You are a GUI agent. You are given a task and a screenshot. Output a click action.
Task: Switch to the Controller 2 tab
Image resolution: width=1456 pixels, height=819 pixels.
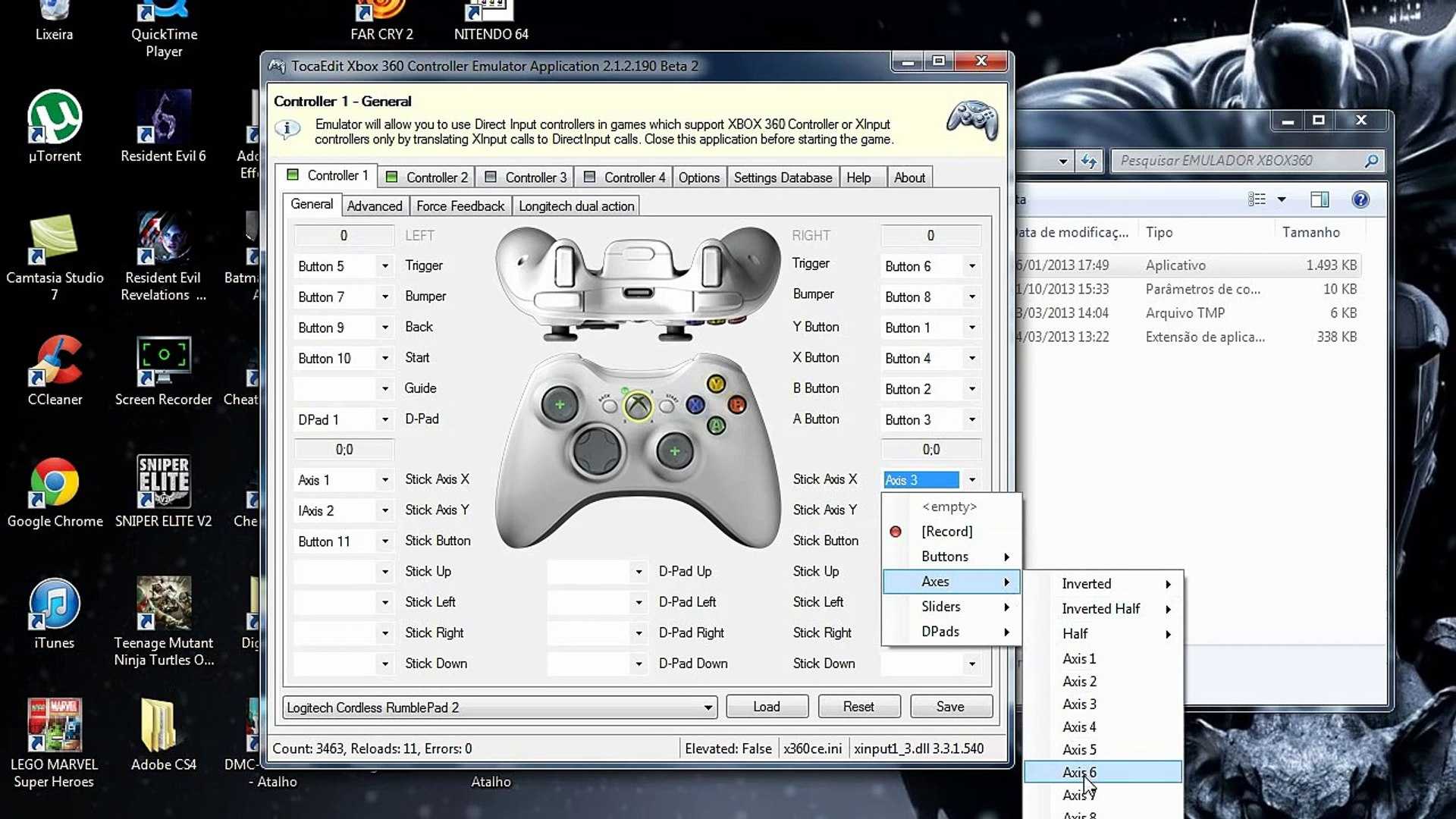[426, 177]
